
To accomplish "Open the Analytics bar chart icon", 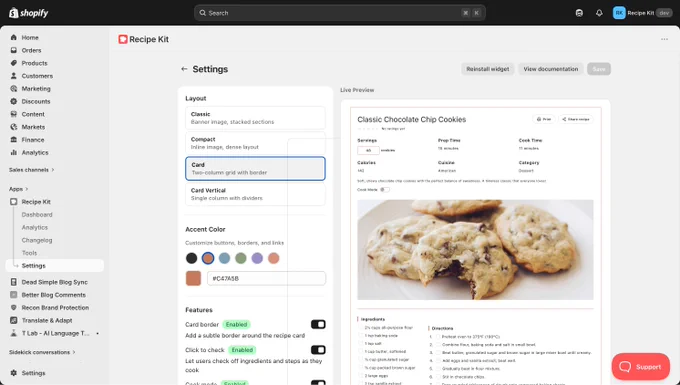I will click(13, 153).
